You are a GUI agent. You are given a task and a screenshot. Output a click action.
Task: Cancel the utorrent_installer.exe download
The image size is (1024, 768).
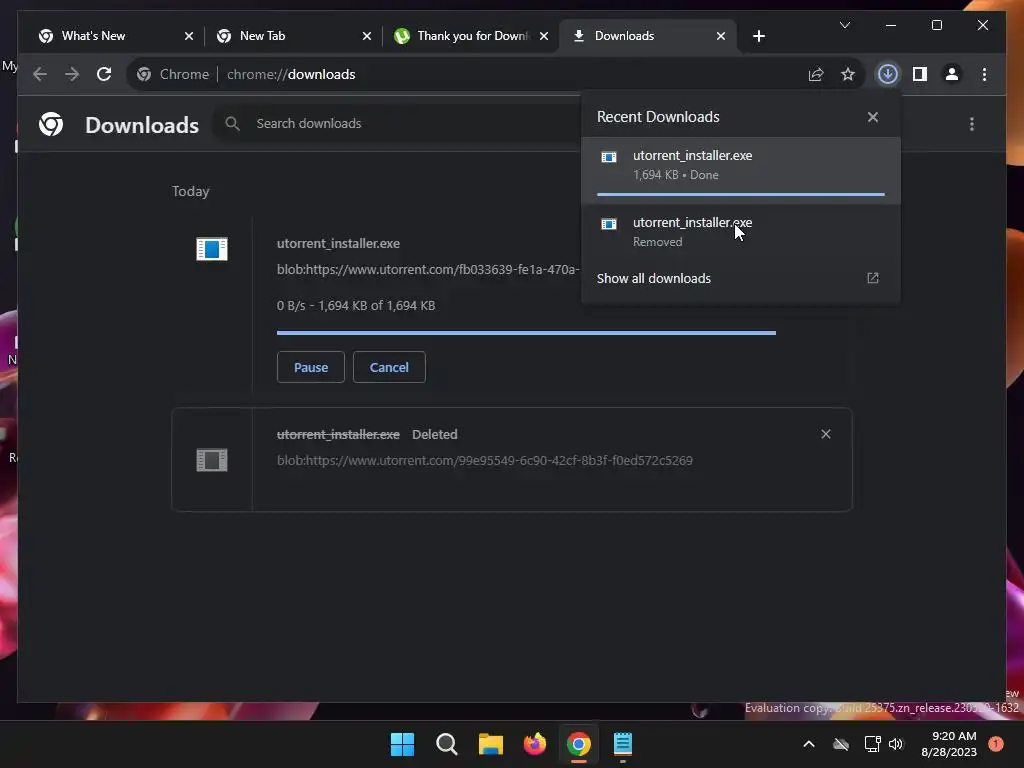pos(389,367)
